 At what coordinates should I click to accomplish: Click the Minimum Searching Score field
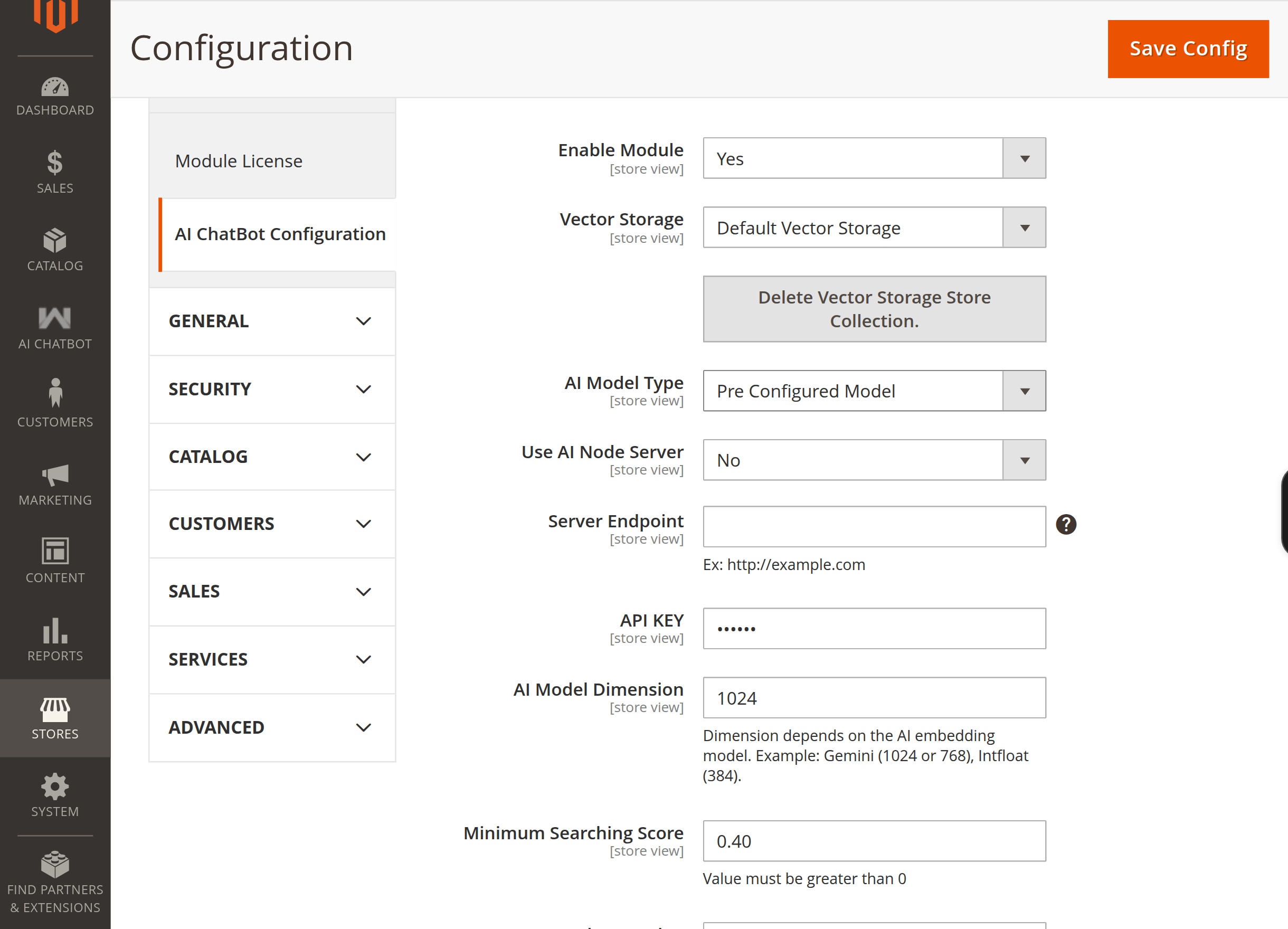click(x=874, y=841)
